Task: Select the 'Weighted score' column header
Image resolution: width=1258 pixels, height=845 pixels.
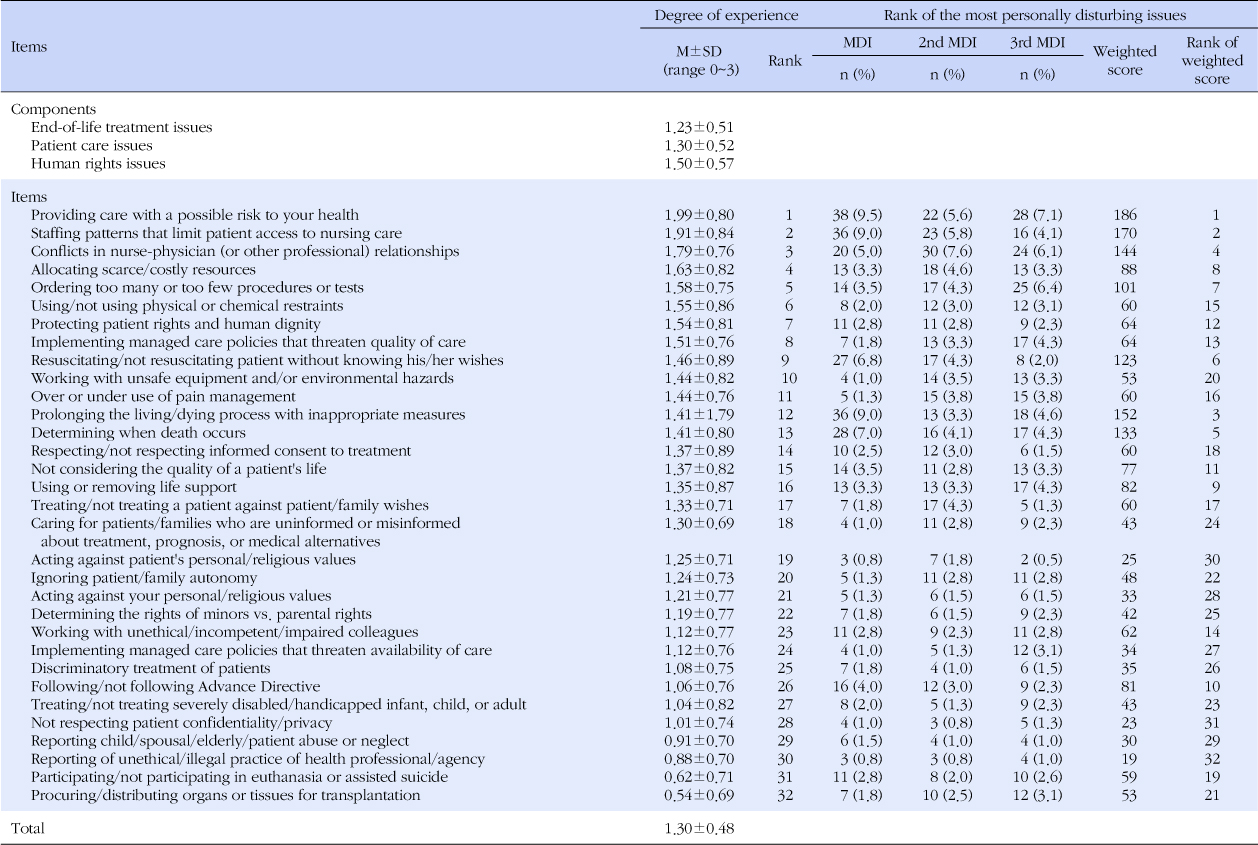Action: (x=1125, y=60)
